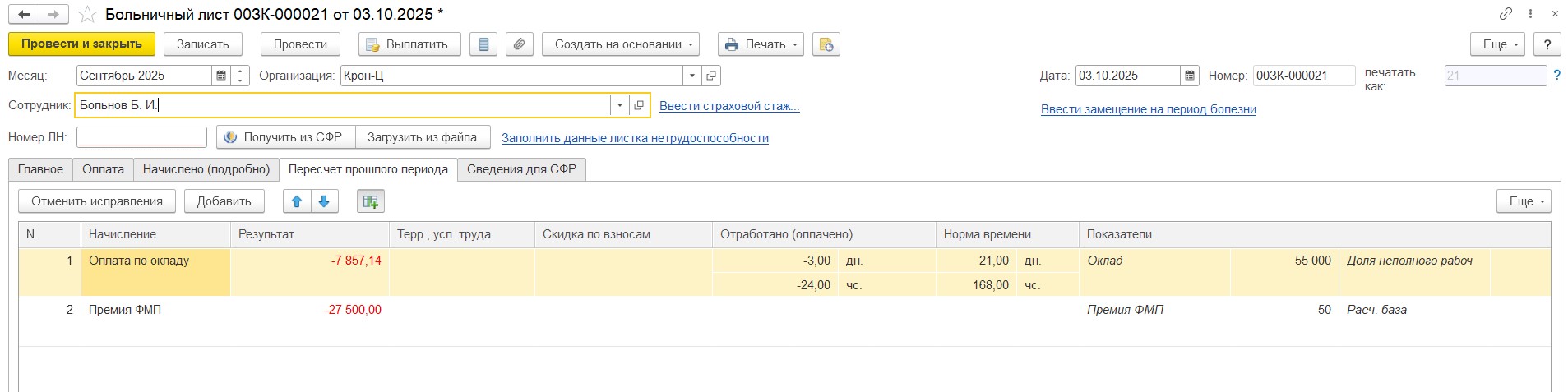
Task: Click Провести button
Action: [x=300, y=44]
